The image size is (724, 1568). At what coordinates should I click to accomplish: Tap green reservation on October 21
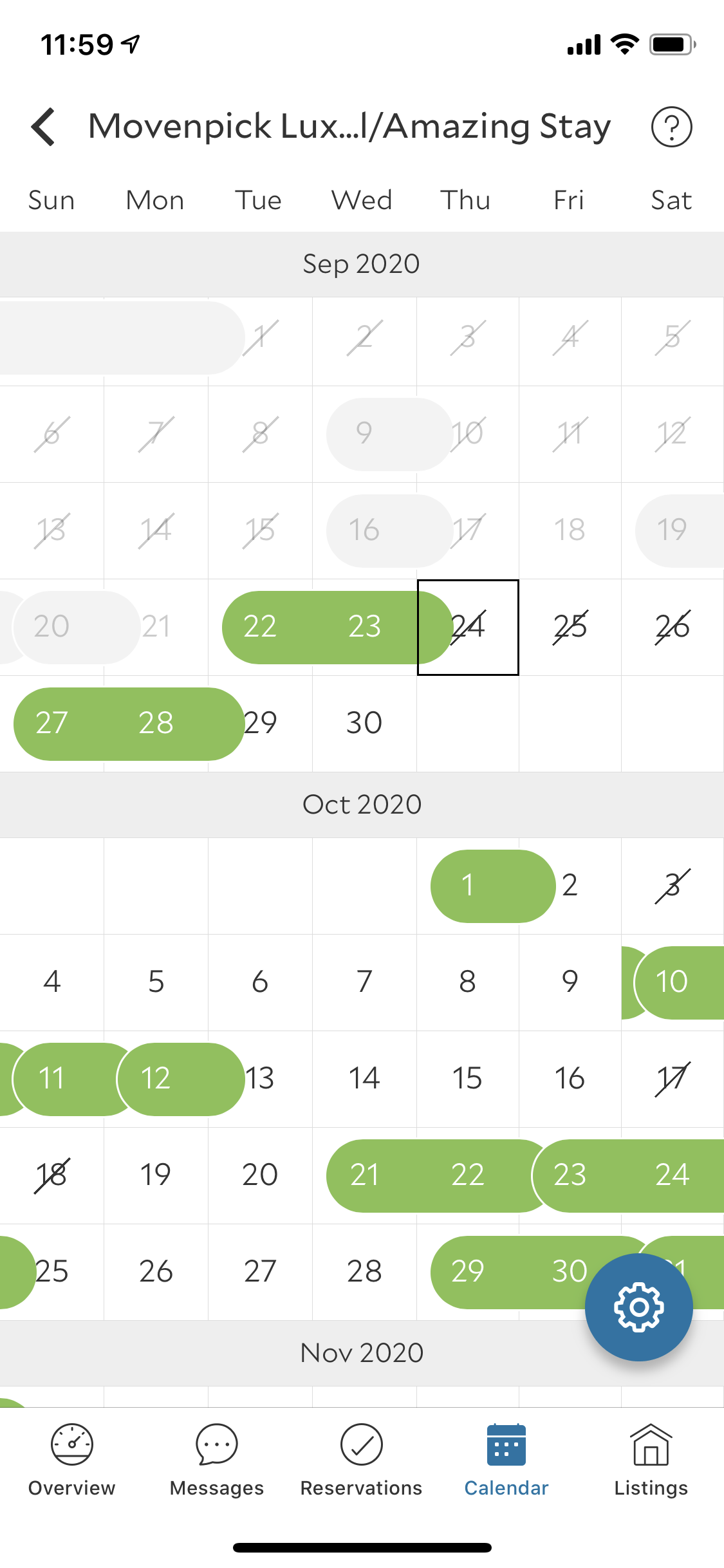[x=364, y=1175]
